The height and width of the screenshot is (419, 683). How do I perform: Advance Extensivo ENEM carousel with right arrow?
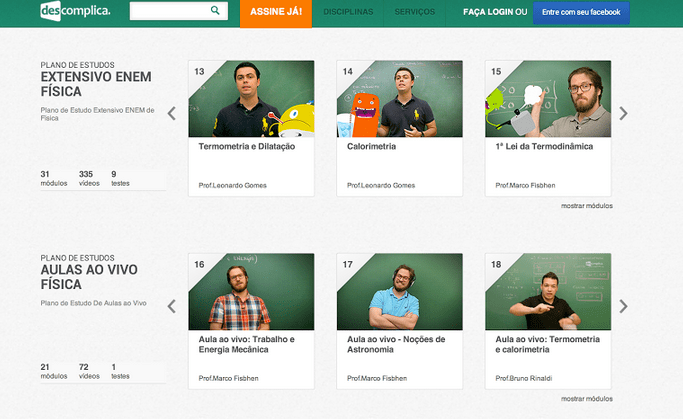pos(624,114)
